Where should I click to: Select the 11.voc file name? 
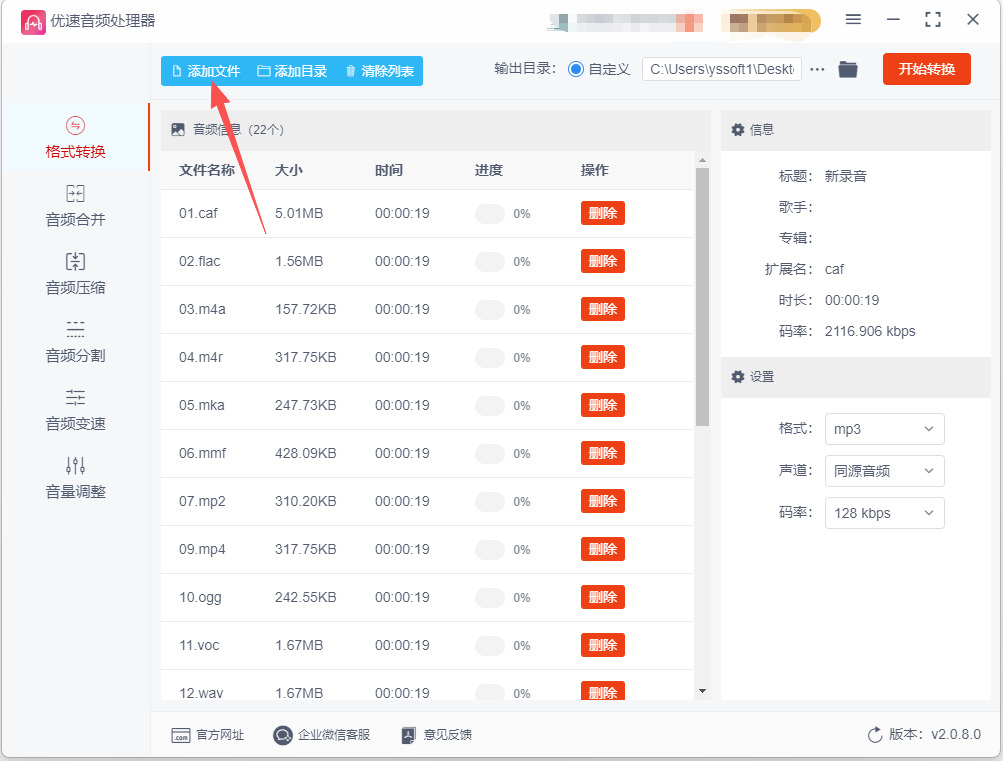[x=199, y=645]
